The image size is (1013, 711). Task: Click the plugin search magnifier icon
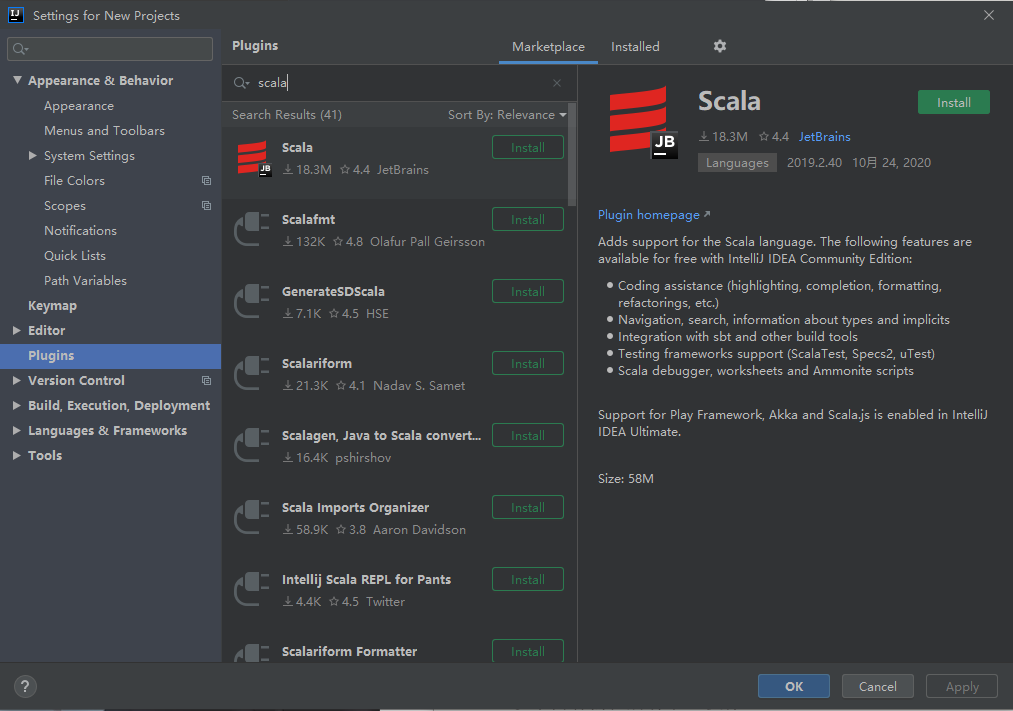coord(241,83)
